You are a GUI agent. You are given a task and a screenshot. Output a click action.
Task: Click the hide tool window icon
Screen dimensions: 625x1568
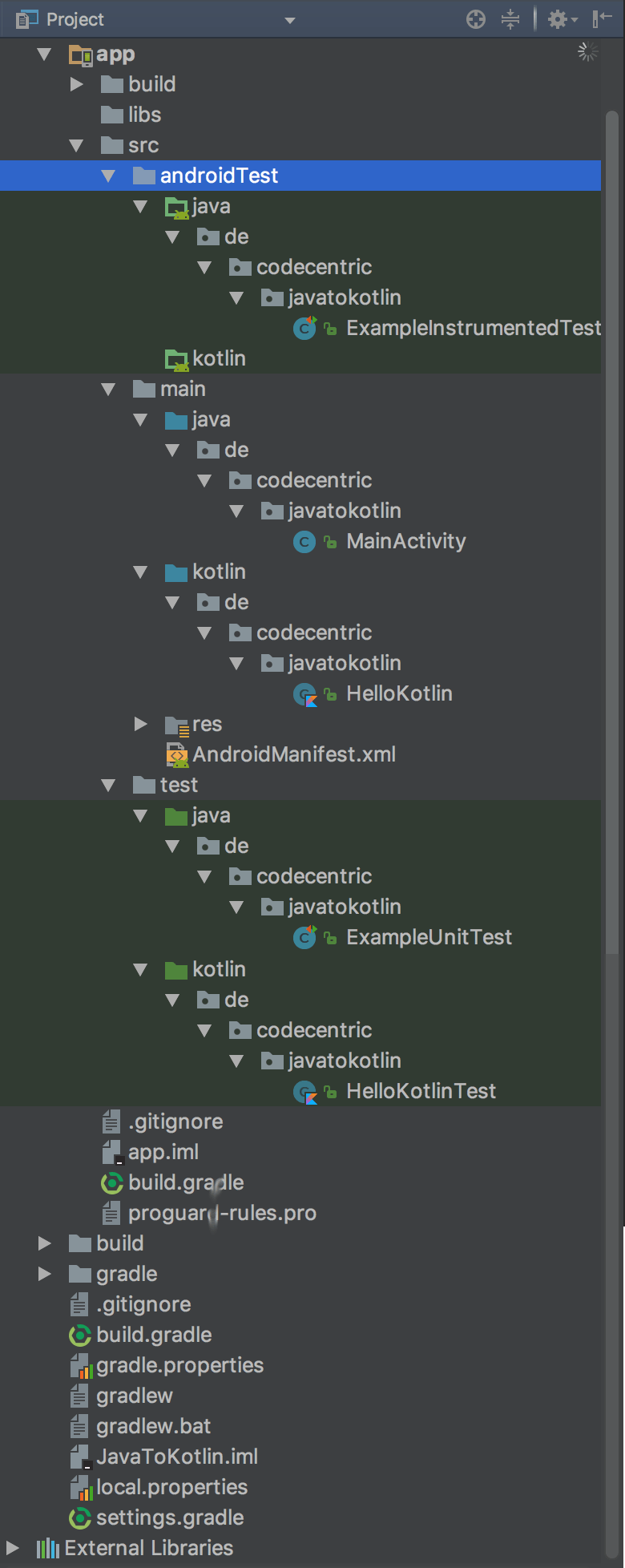603,19
